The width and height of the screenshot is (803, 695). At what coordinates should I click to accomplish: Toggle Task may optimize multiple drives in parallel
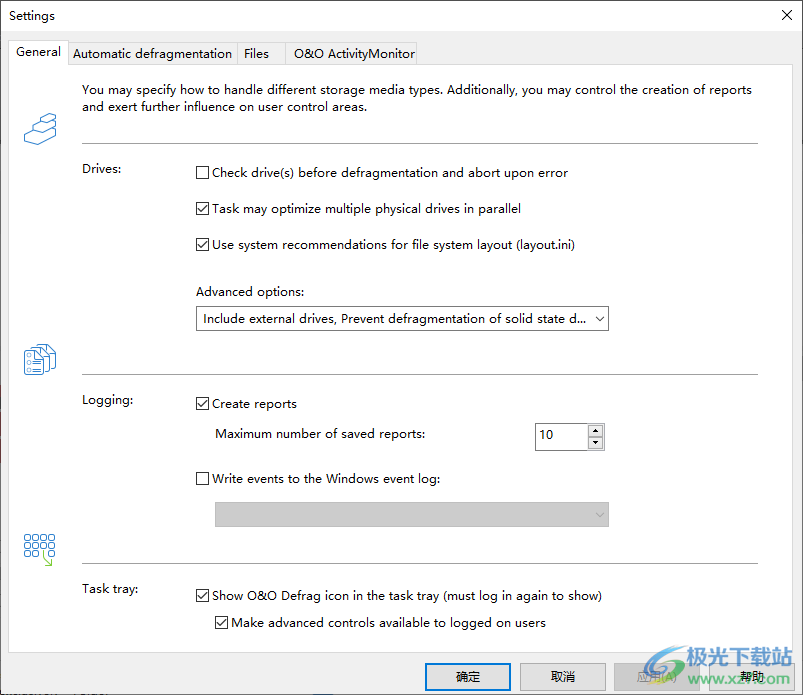coord(203,209)
